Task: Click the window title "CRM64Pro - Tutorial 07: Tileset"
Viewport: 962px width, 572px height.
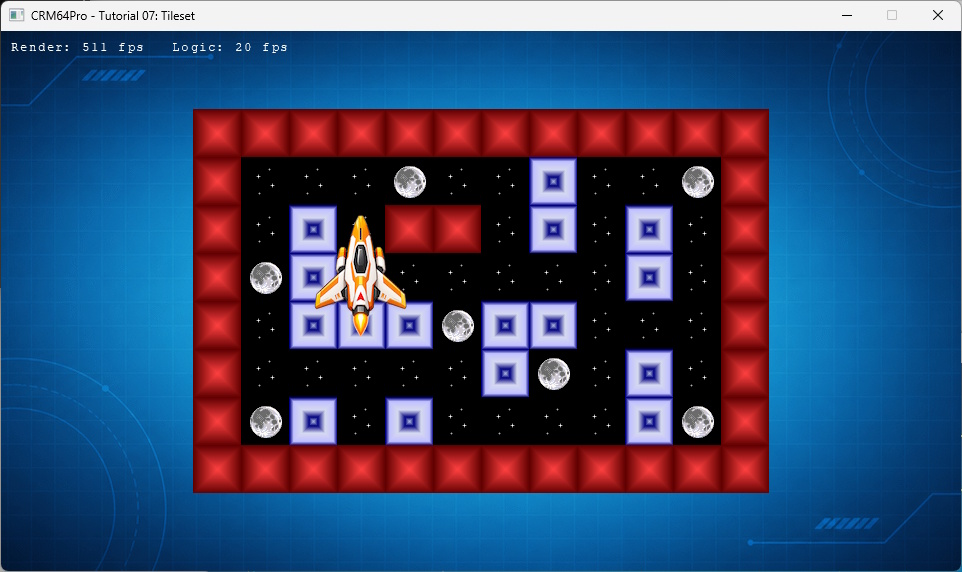Action: [x=113, y=16]
